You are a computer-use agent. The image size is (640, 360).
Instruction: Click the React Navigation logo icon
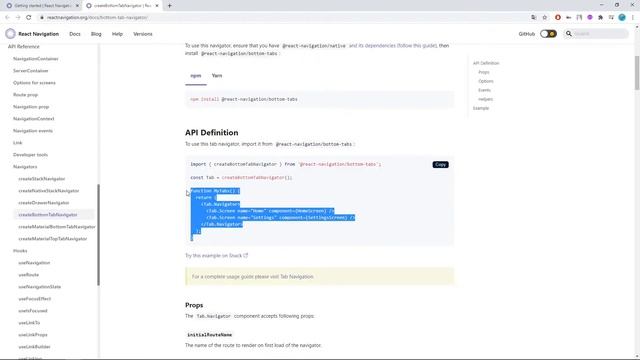coord(10,34)
